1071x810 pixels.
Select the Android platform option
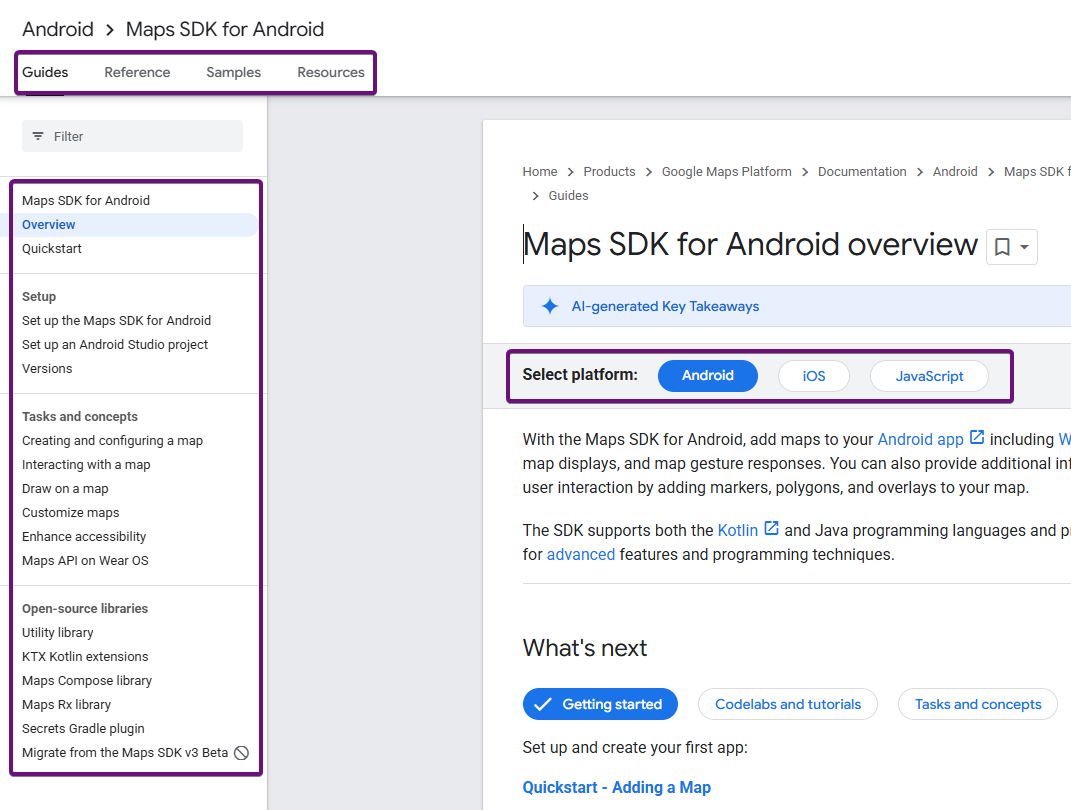coord(707,375)
